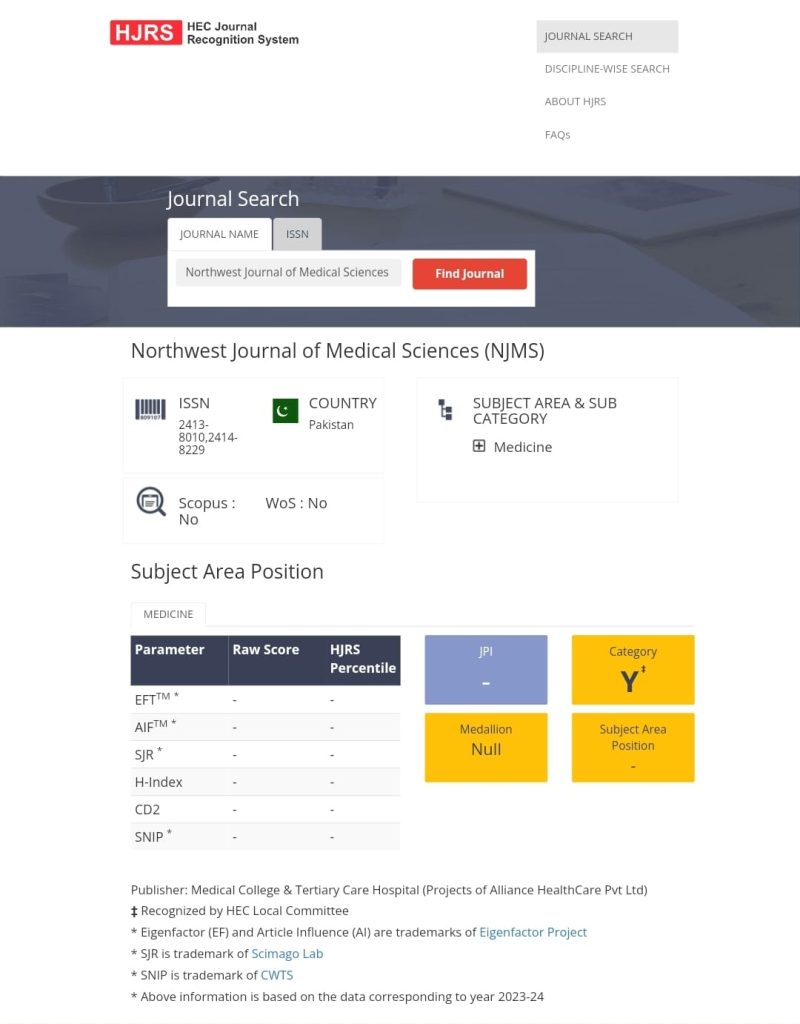Go to About HJRS page
This screenshot has width=800, height=1024.
pos(575,102)
